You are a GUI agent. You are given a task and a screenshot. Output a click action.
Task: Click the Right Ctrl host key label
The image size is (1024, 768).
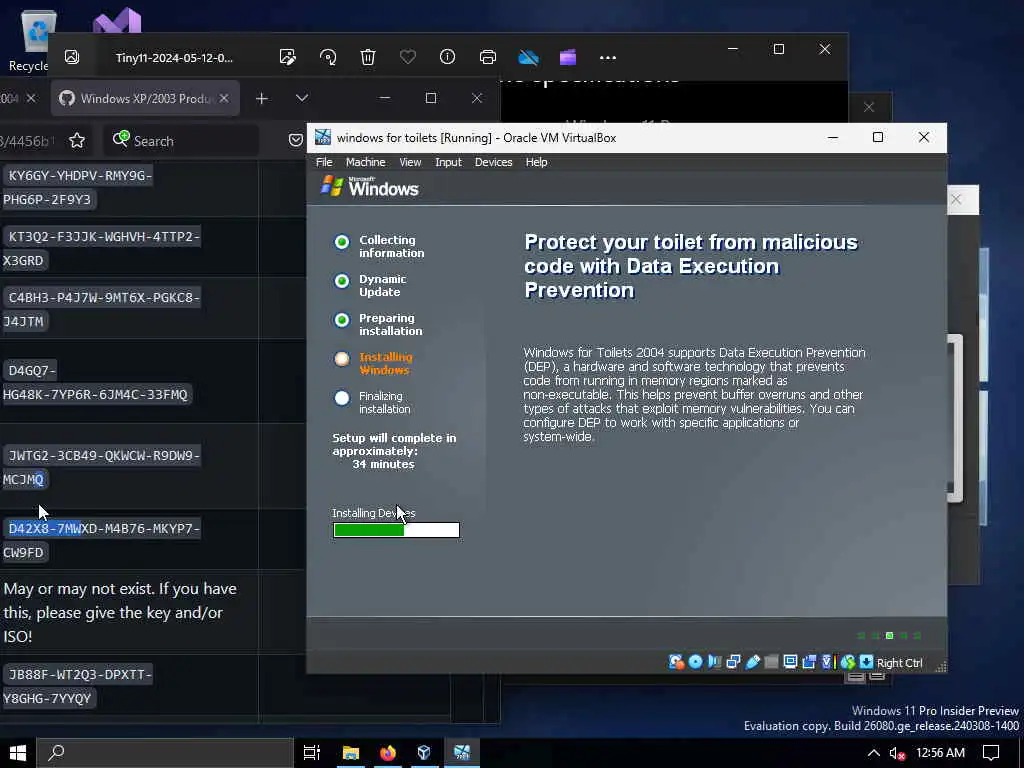point(899,663)
